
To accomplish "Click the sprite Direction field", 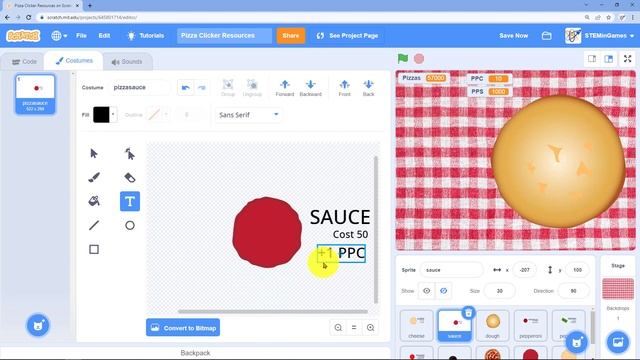I will click(x=573, y=291).
